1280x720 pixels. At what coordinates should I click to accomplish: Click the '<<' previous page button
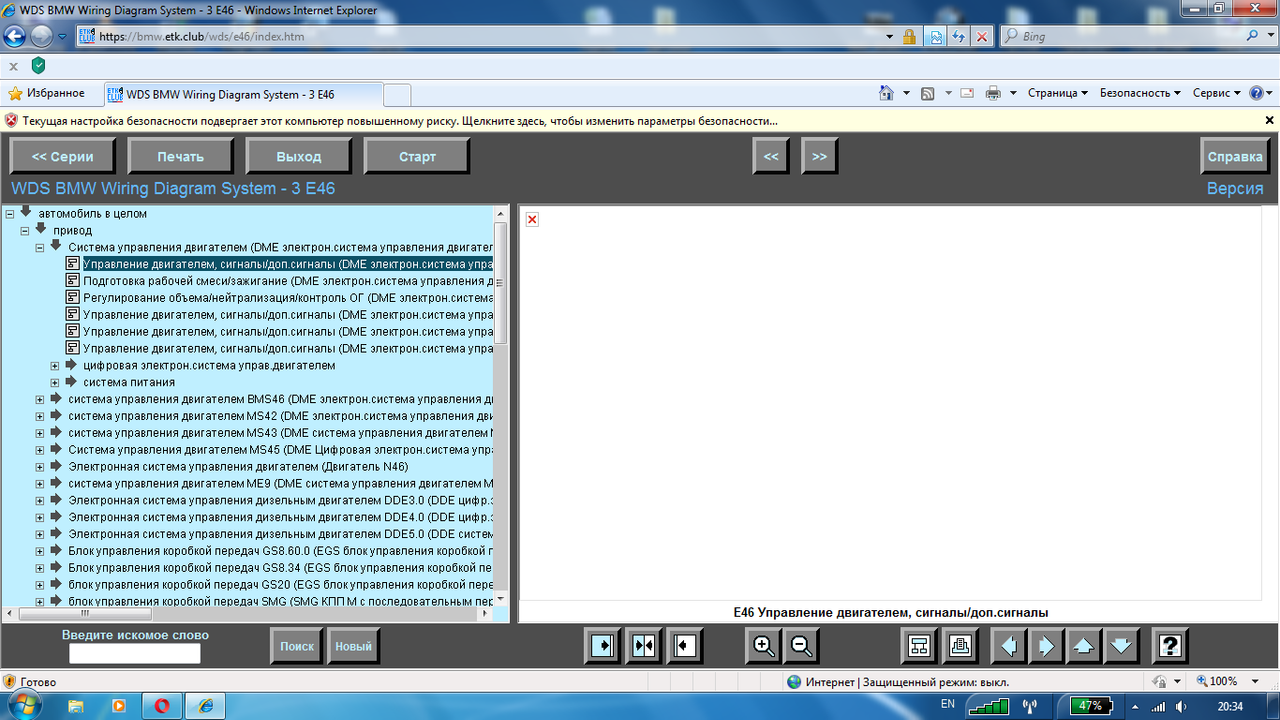click(771, 157)
